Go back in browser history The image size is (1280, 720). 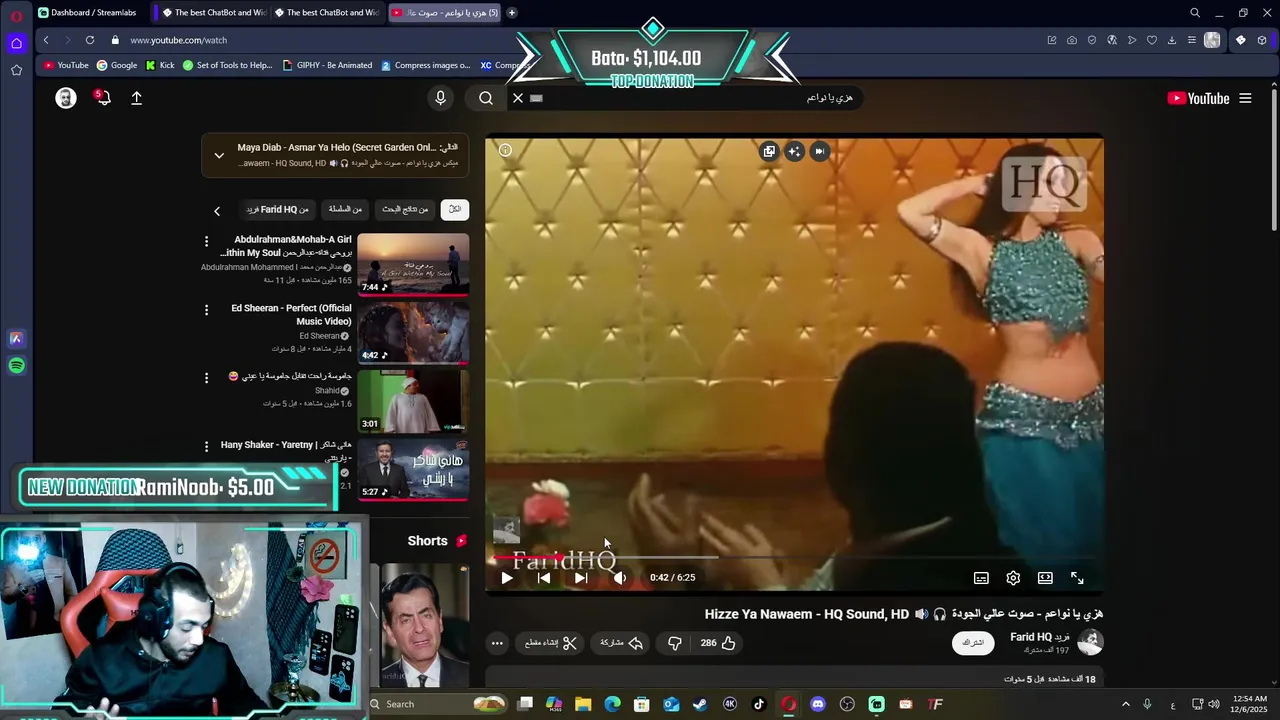46,40
